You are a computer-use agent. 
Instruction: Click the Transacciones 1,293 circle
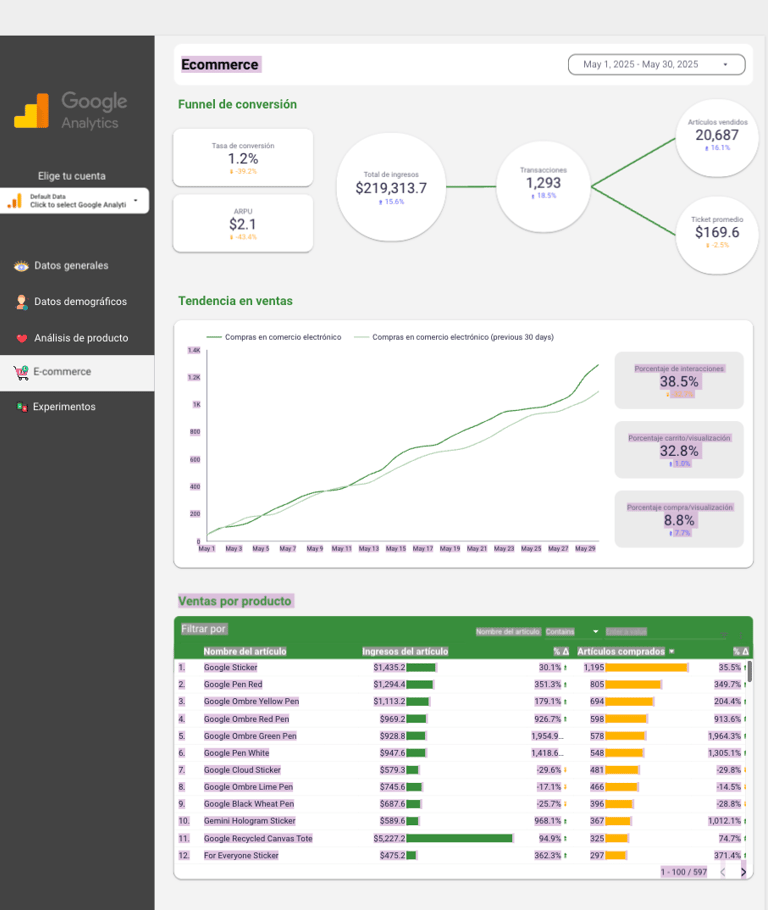[x=543, y=186]
